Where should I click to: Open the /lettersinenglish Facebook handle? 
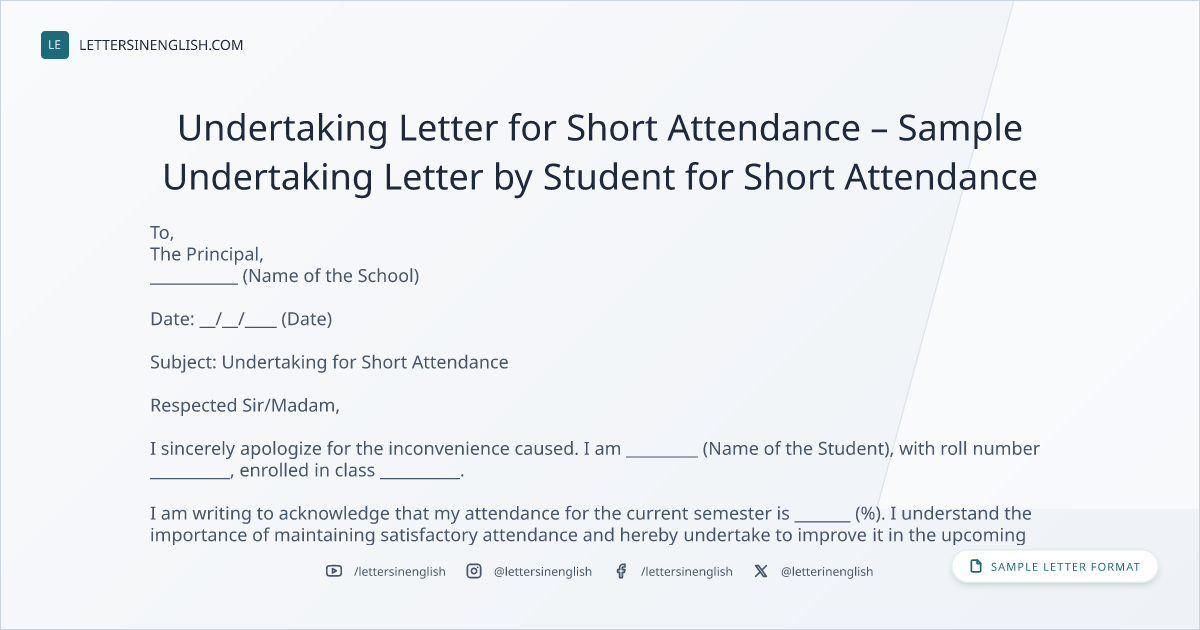pos(687,571)
